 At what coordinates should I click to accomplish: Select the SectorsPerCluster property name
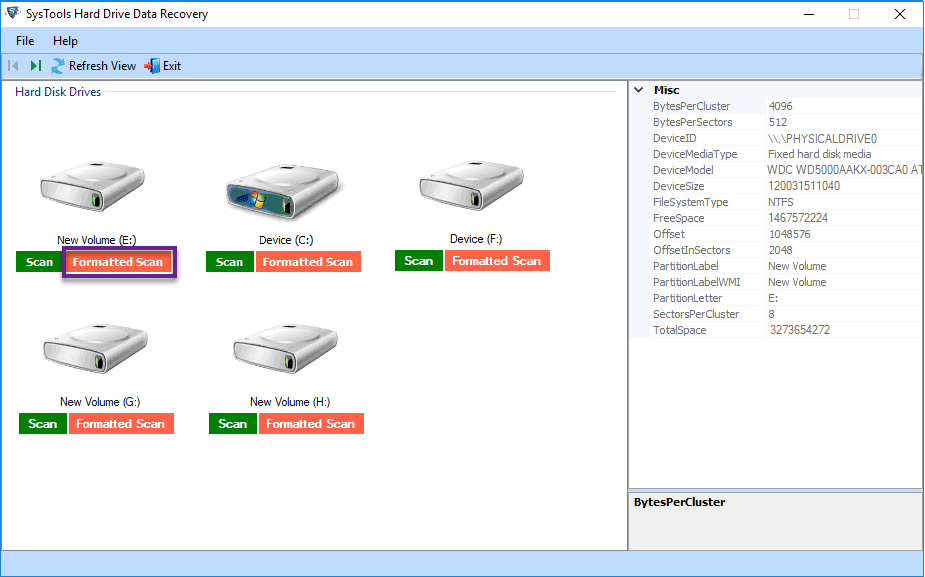point(696,314)
